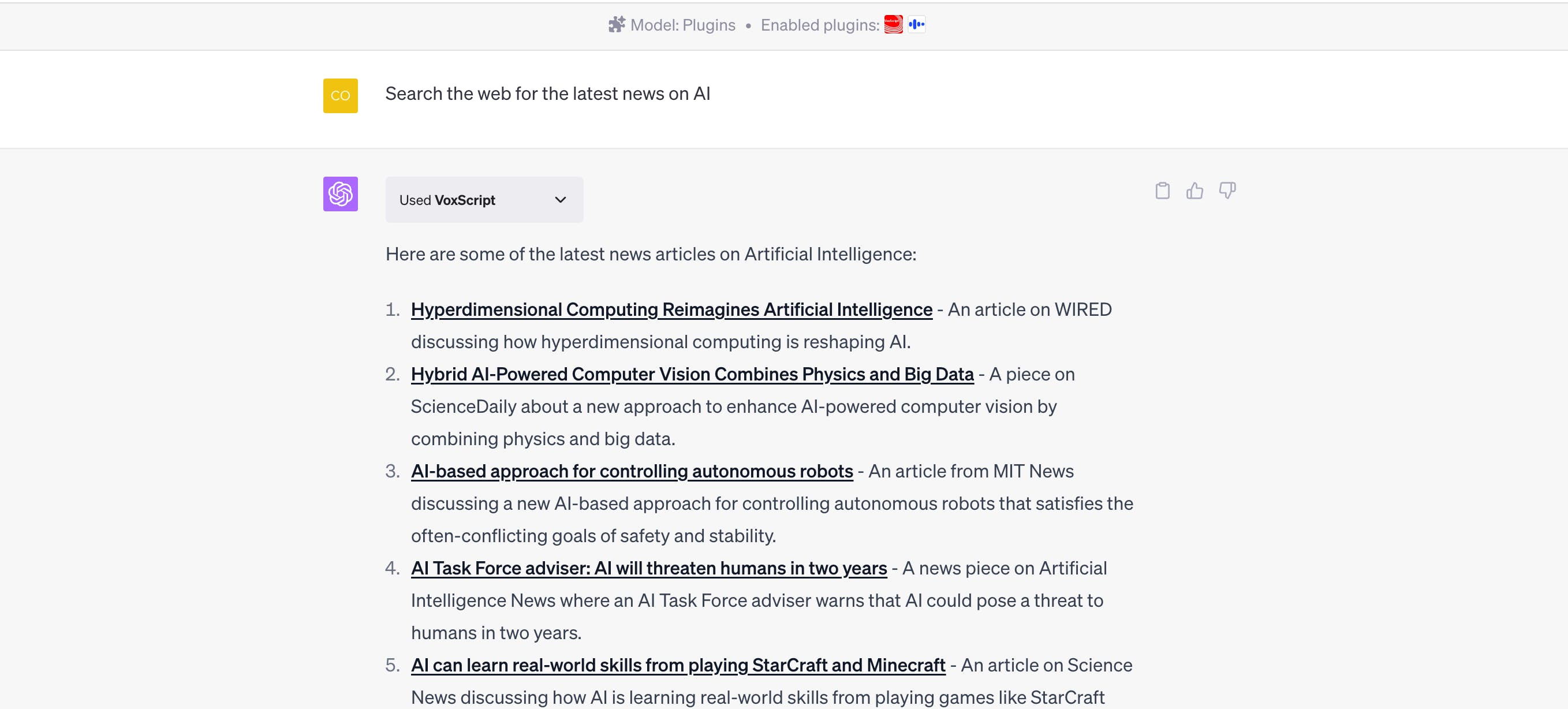Click the red VoxScript plugin icon
Image resolution: width=1568 pixels, height=709 pixels.
point(893,25)
